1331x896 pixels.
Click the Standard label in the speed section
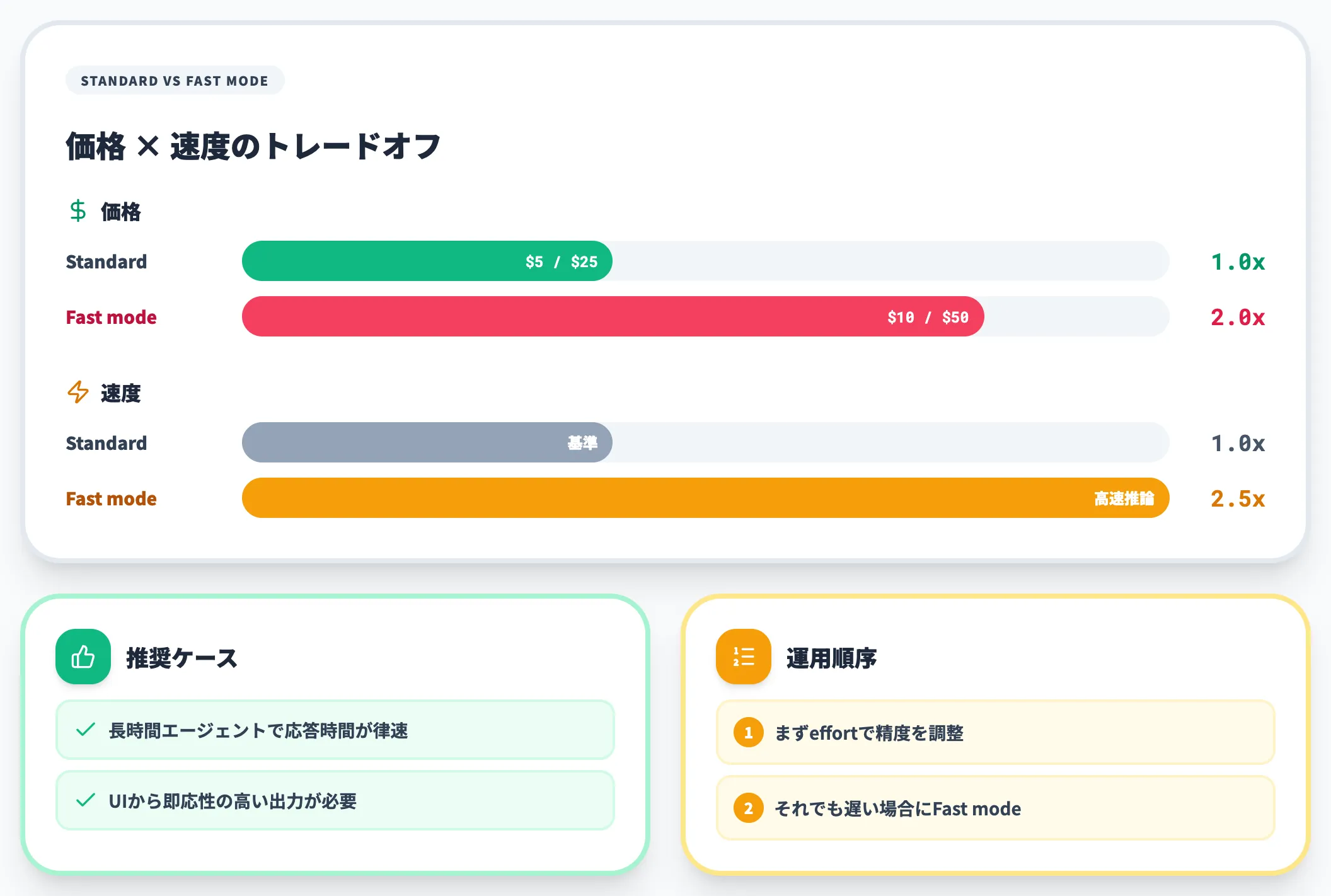[x=107, y=443]
